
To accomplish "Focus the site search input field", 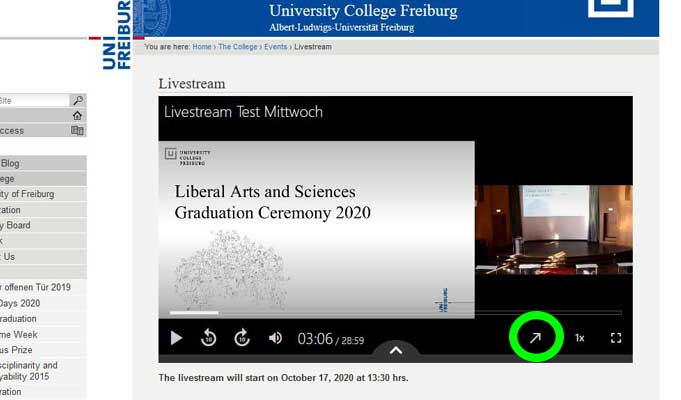I will 34,100.
